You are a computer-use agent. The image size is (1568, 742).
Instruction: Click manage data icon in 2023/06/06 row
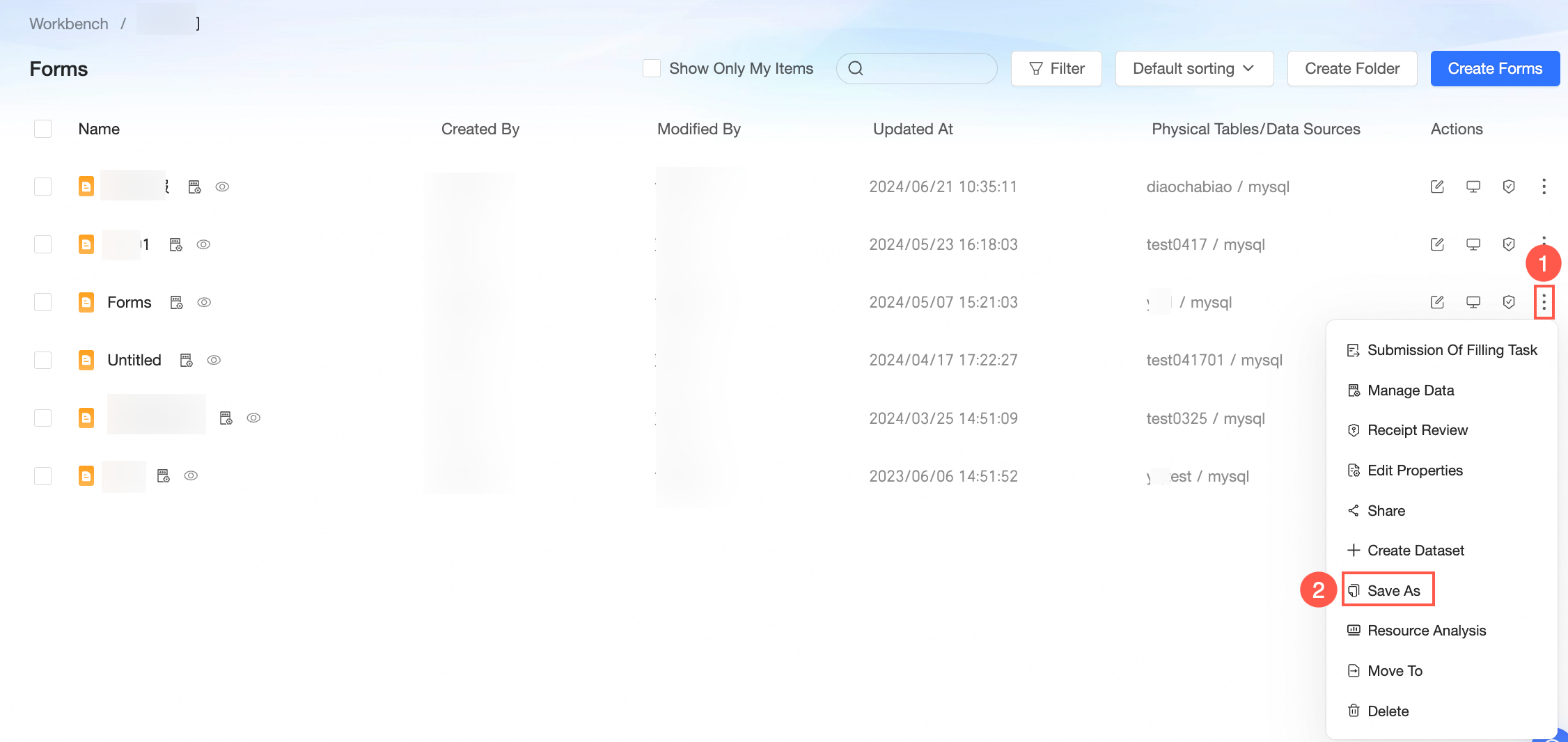[x=164, y=475]
